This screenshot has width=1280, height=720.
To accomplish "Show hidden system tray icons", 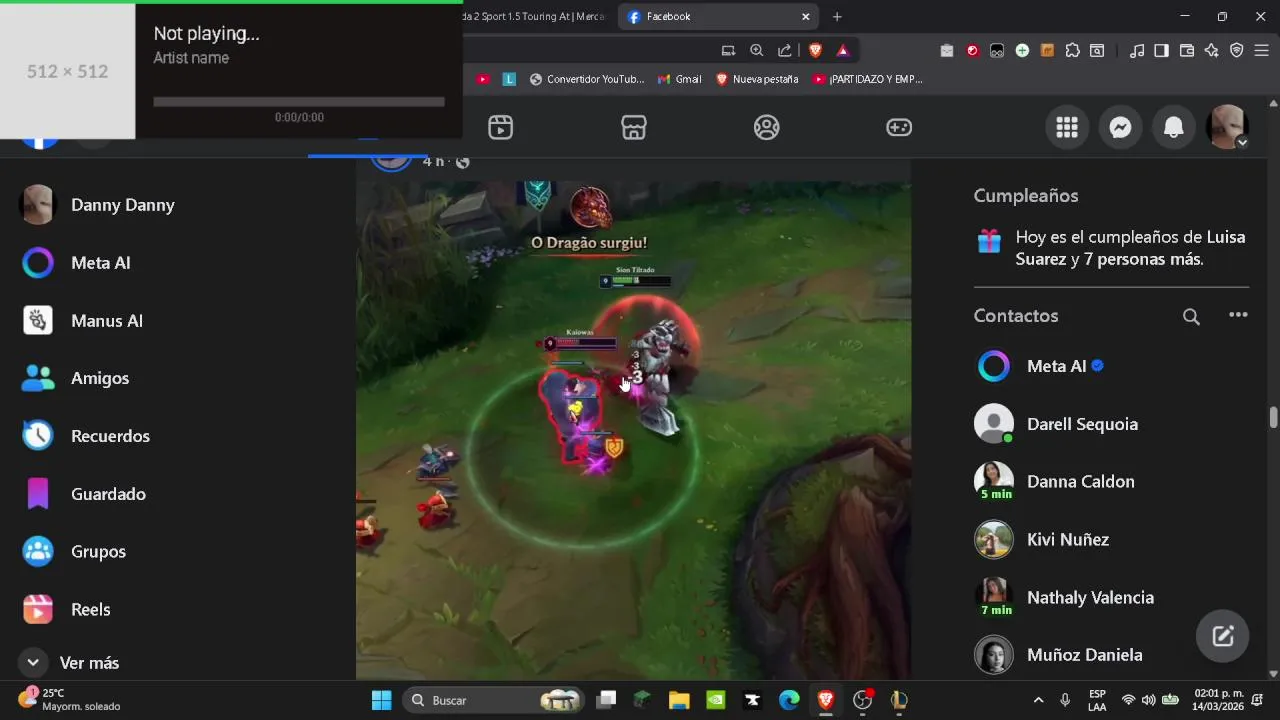I will (x=1038, y=700).
